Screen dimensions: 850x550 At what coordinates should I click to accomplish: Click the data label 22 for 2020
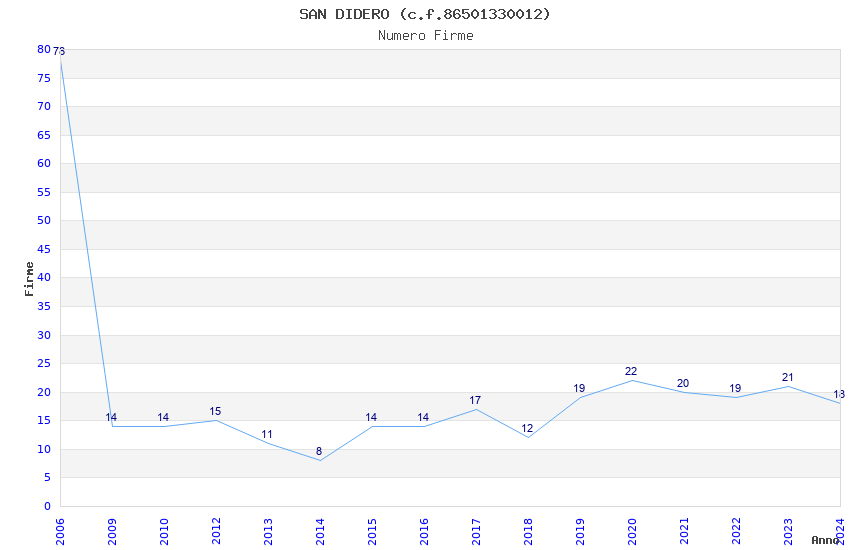coord(631,371)
